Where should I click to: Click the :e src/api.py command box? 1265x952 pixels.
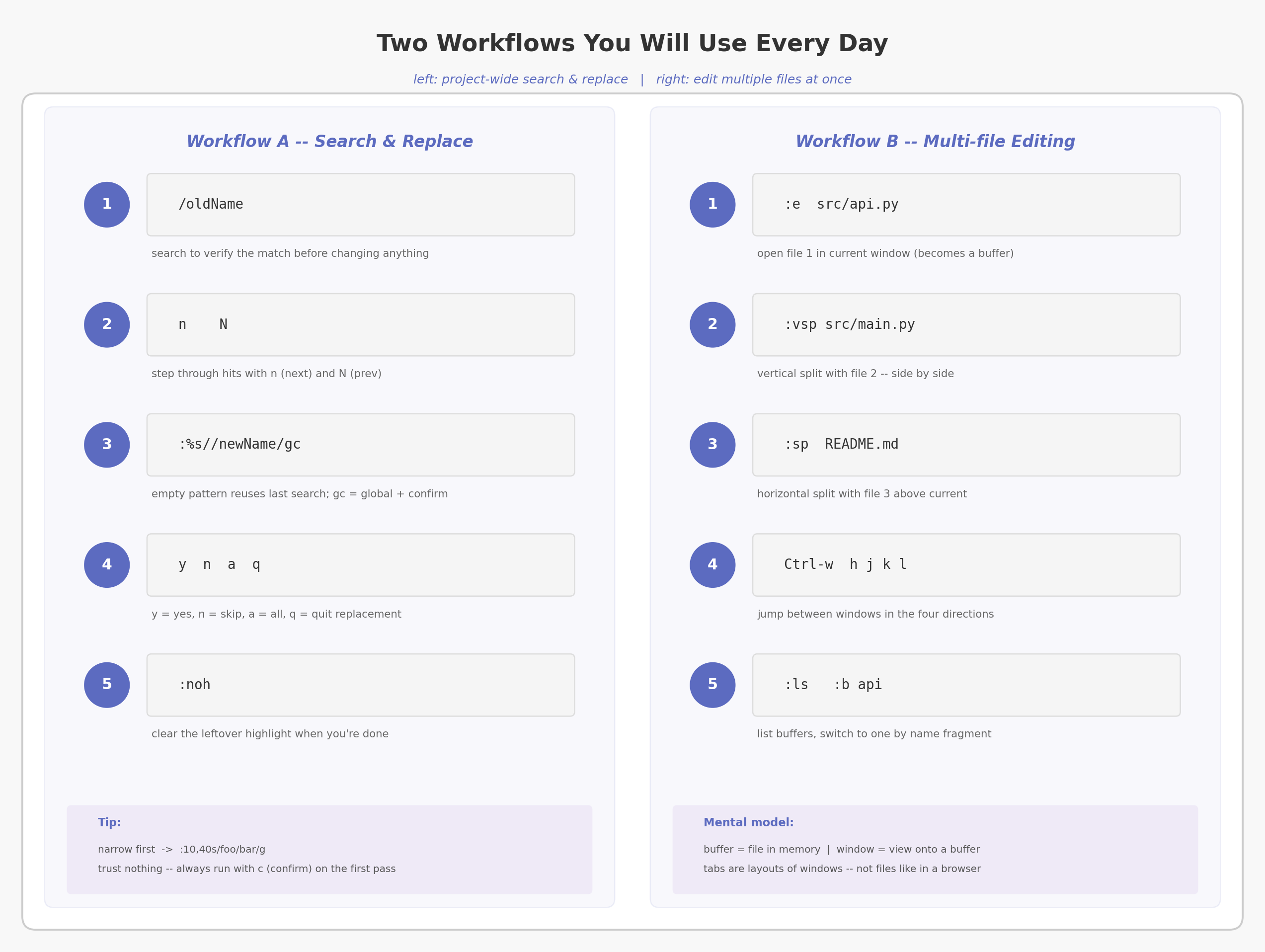966,205
